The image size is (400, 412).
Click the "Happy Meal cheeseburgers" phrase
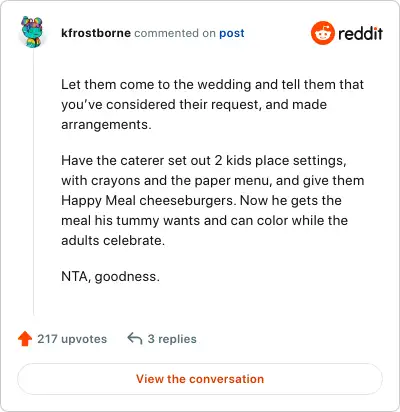pos(148,200)
